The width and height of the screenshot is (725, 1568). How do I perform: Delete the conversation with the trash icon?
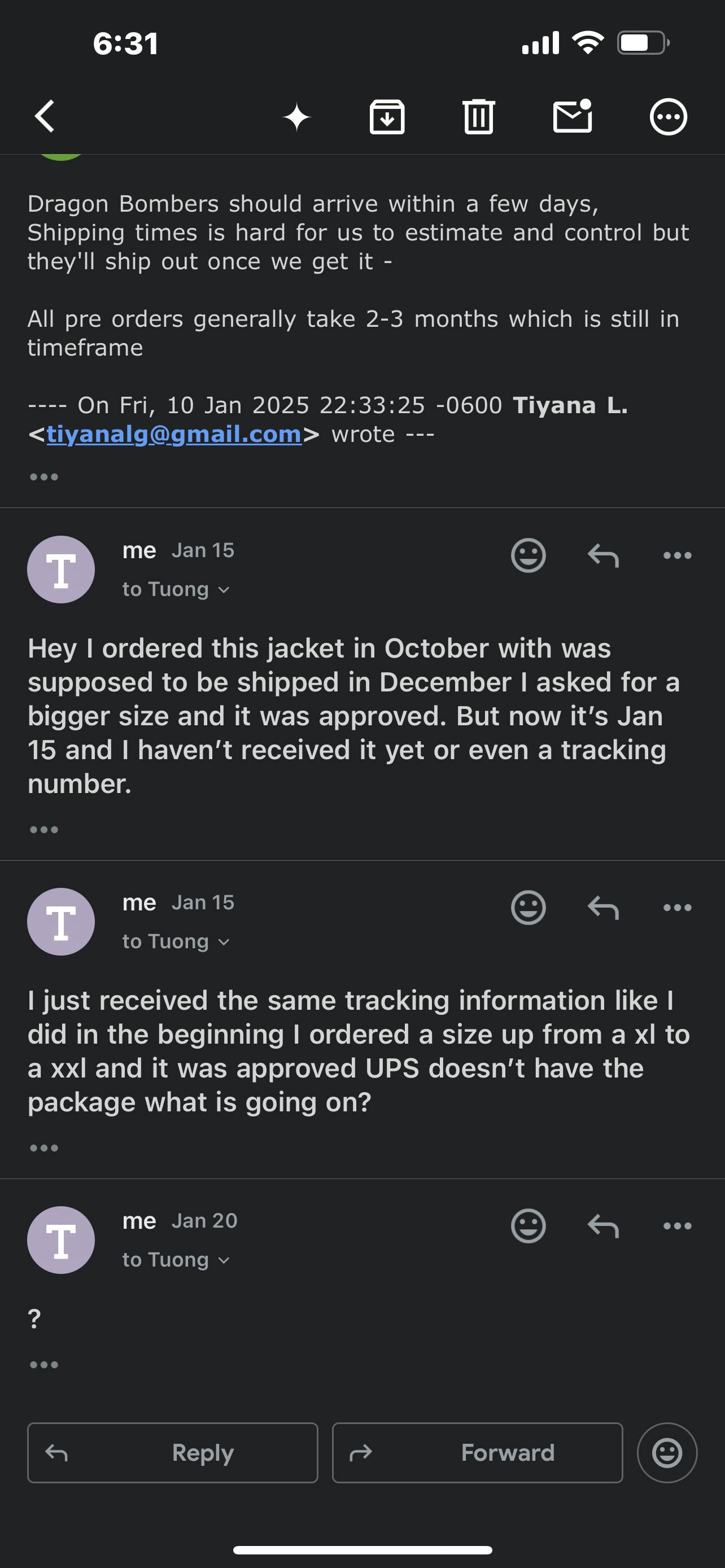(478, 117)
